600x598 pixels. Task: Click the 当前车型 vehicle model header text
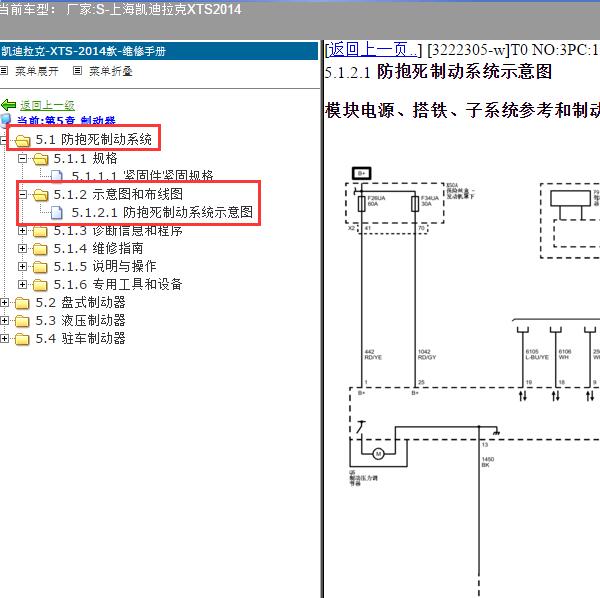[x=121, y=9]
